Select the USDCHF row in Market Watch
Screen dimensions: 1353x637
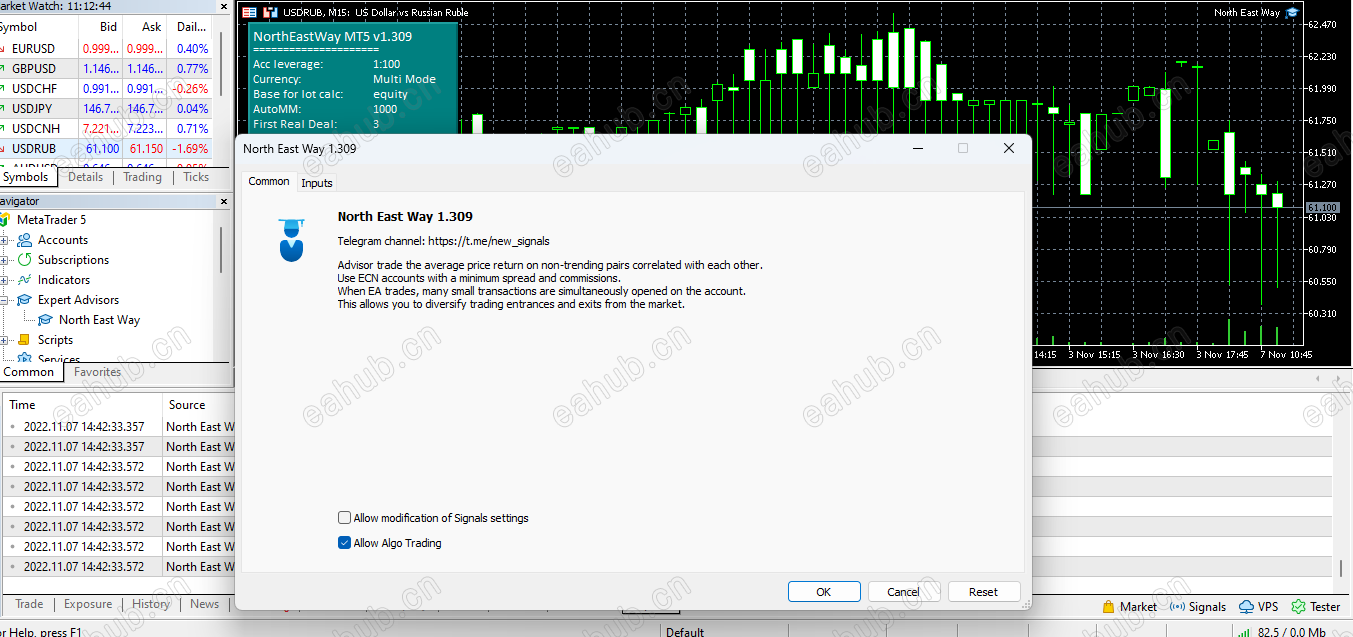coord(105,88)
